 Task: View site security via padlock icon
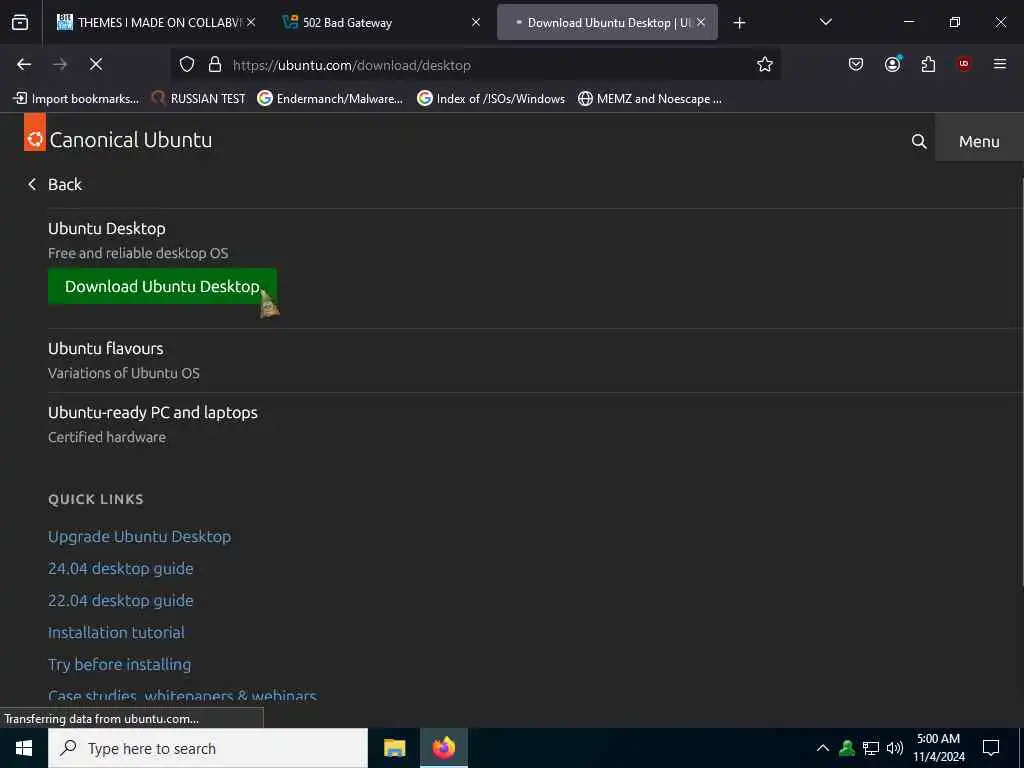tap(215, 65)
